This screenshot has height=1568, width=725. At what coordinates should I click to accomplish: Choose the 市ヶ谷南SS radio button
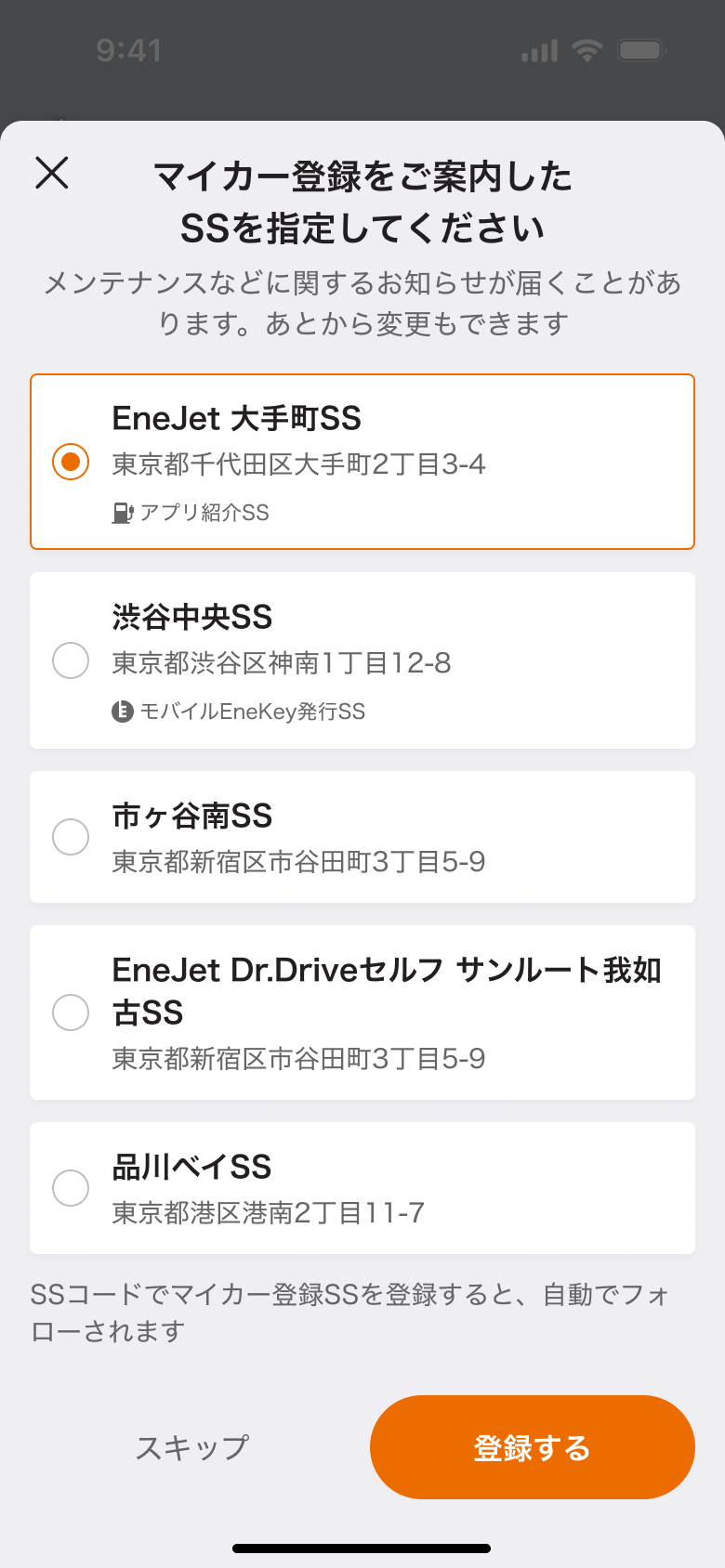(71, 837)
